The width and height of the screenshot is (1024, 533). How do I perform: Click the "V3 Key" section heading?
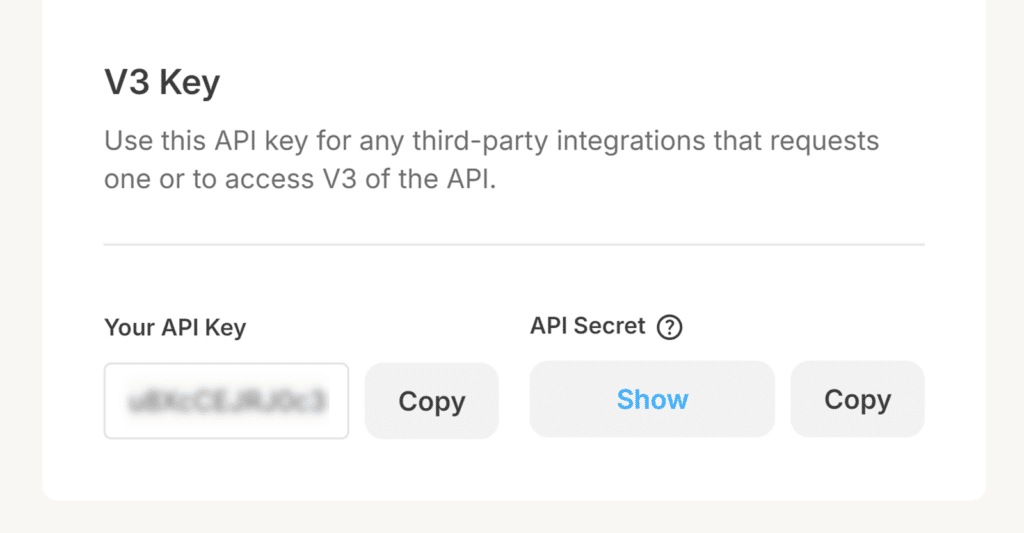tap(162, 83)
